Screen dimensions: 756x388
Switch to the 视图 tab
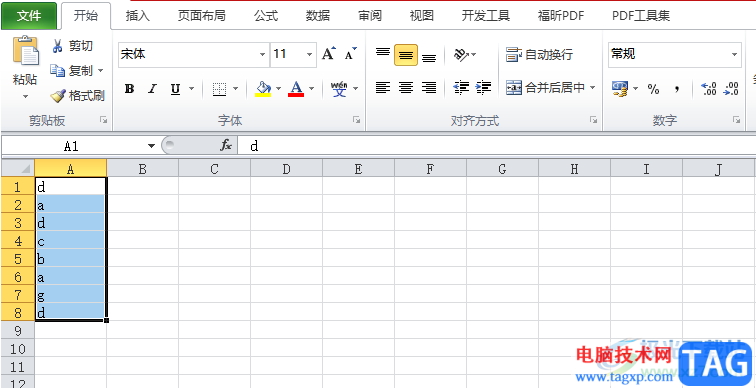tap(422, 16)
